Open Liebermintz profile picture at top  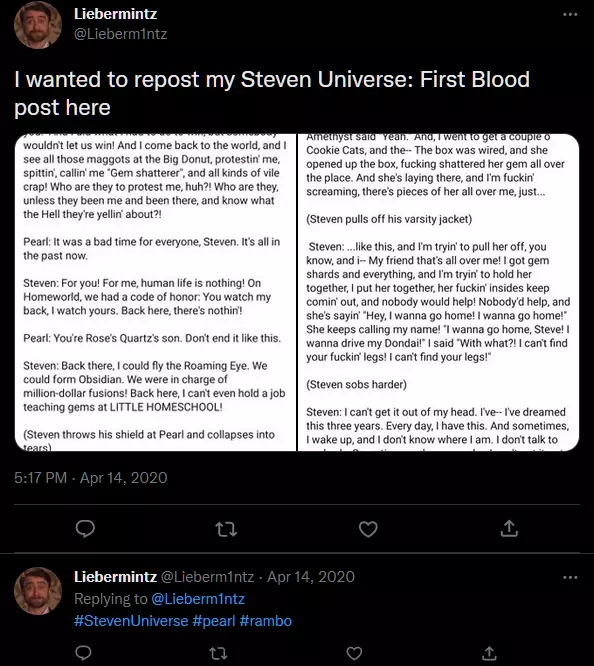[x=38, y=25]
